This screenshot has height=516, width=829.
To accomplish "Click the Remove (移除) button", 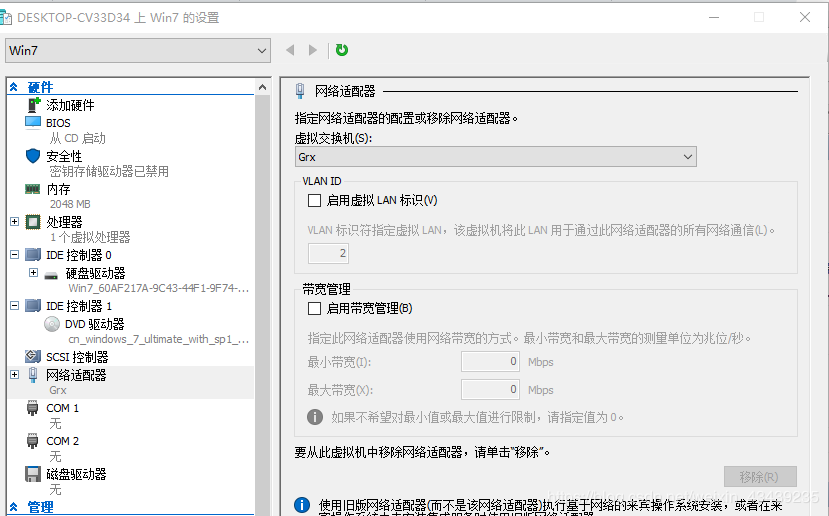I will tap(760, 477).
